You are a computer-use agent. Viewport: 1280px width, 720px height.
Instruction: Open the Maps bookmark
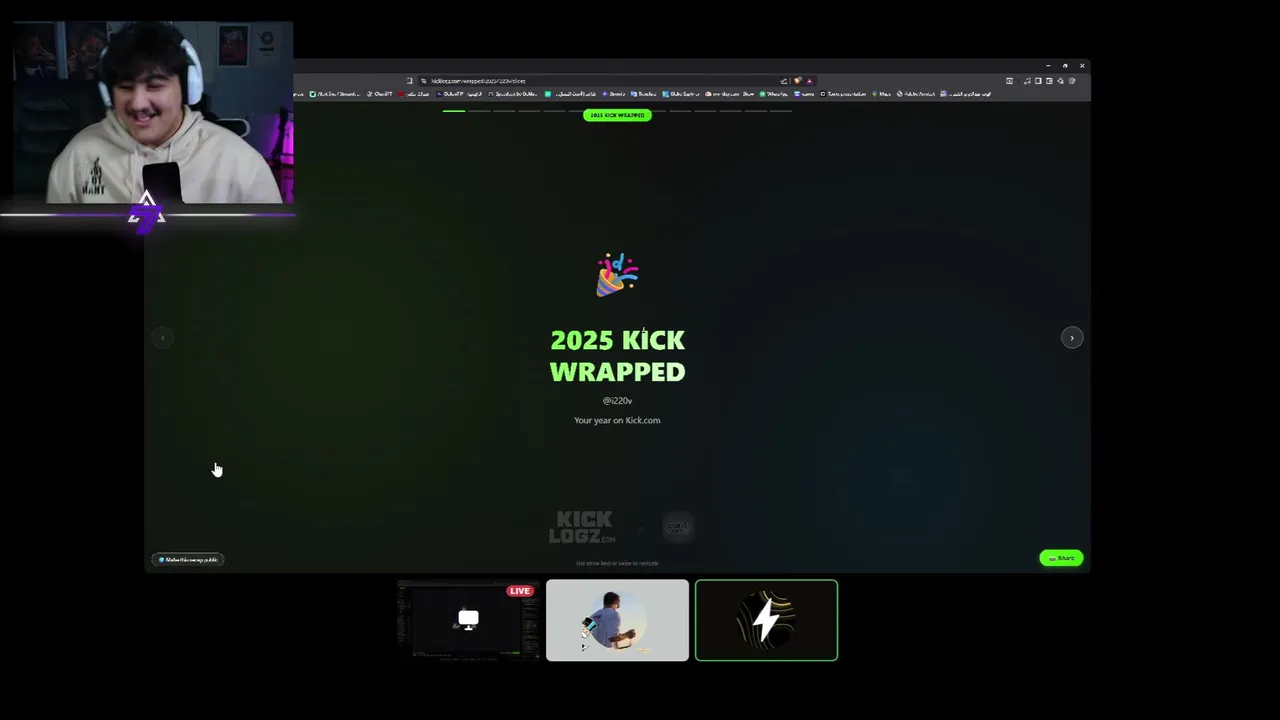pos(882,94)
